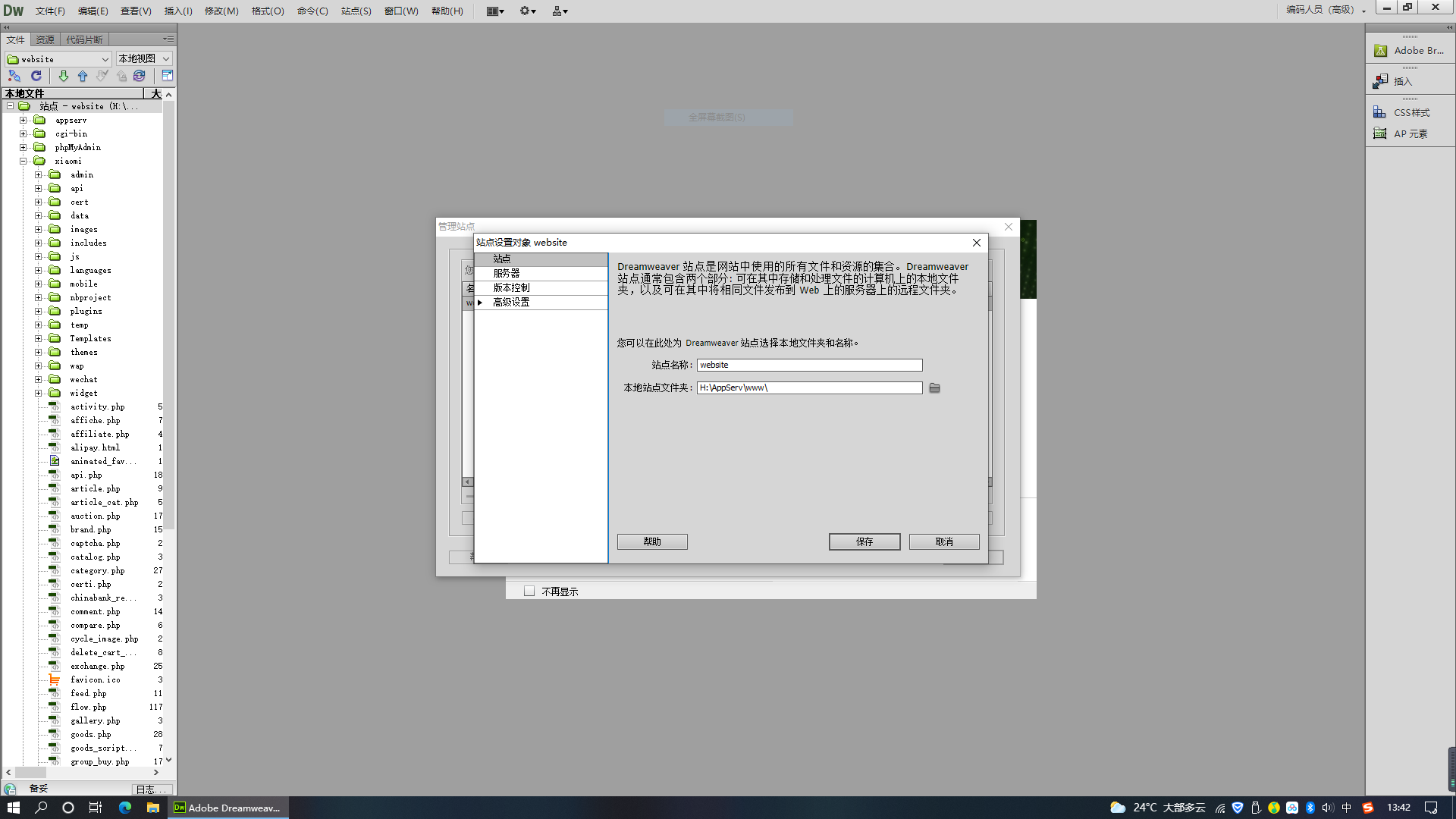This screenshot has width=1456, height=819.
Task: Check the 不再显示 checkbox
Action: [x=529, y=591]
